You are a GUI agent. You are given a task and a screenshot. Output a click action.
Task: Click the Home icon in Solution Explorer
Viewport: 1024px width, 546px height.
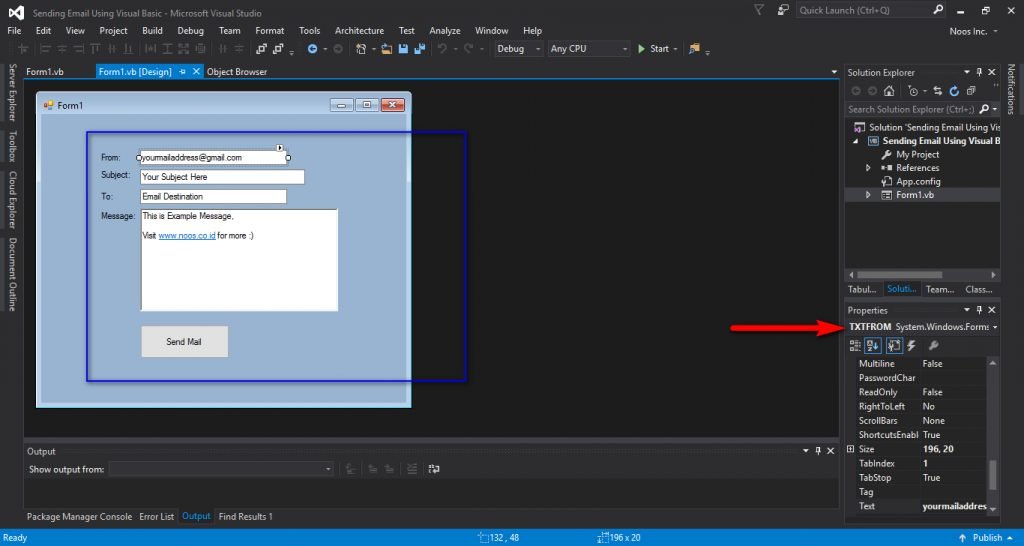click(889, 91)
